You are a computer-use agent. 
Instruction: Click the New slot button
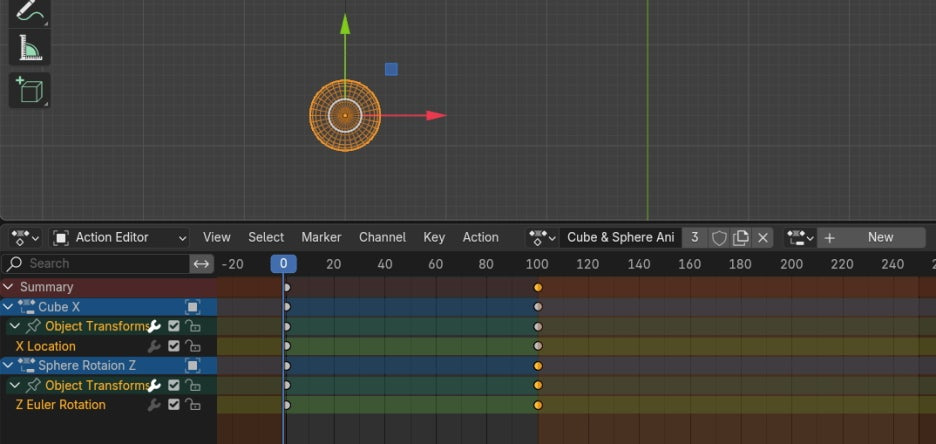pos(872,238)
